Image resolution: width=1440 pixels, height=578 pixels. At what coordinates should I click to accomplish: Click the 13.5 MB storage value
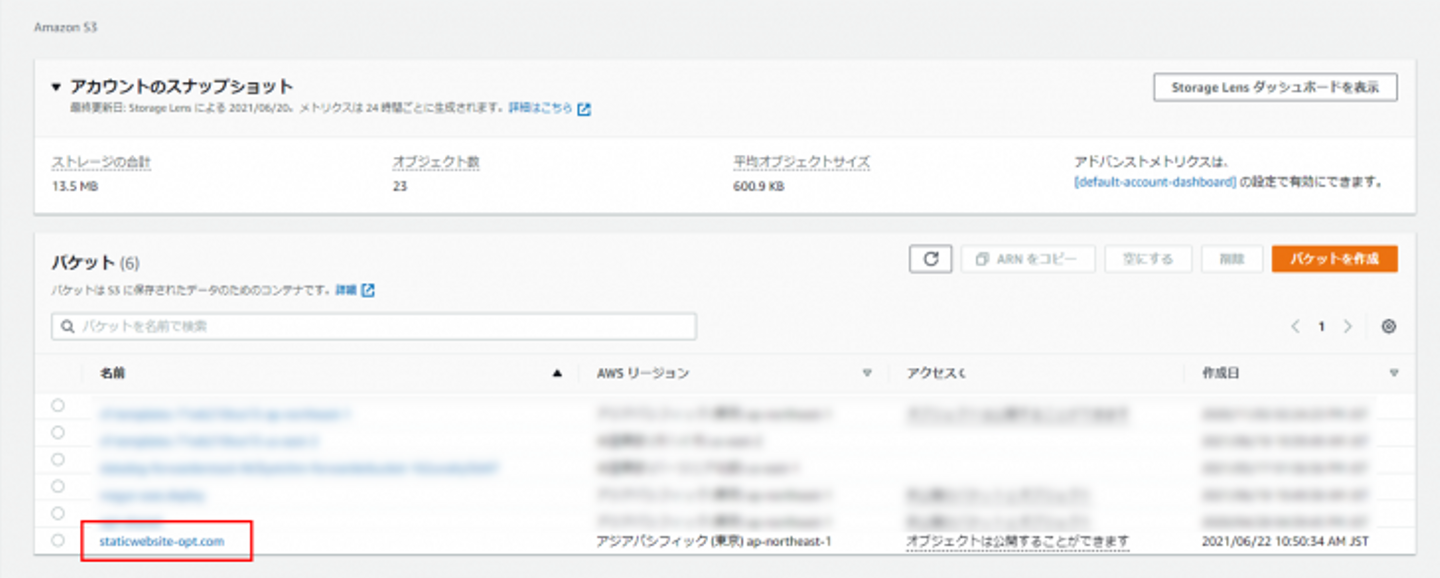(75, 186)
